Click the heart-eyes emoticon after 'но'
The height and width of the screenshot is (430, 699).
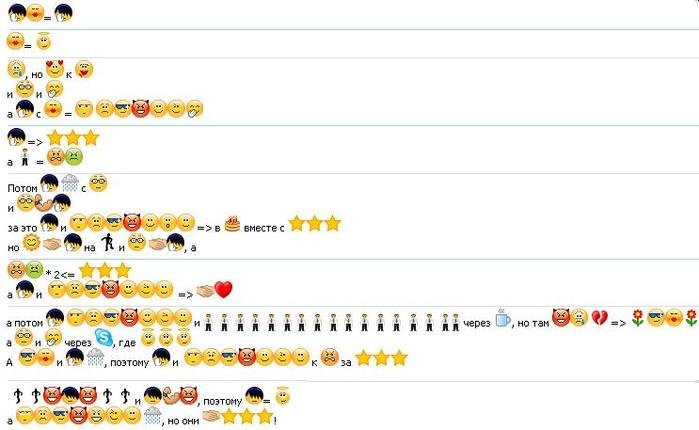pyautogui.click(x=55, y=69)
